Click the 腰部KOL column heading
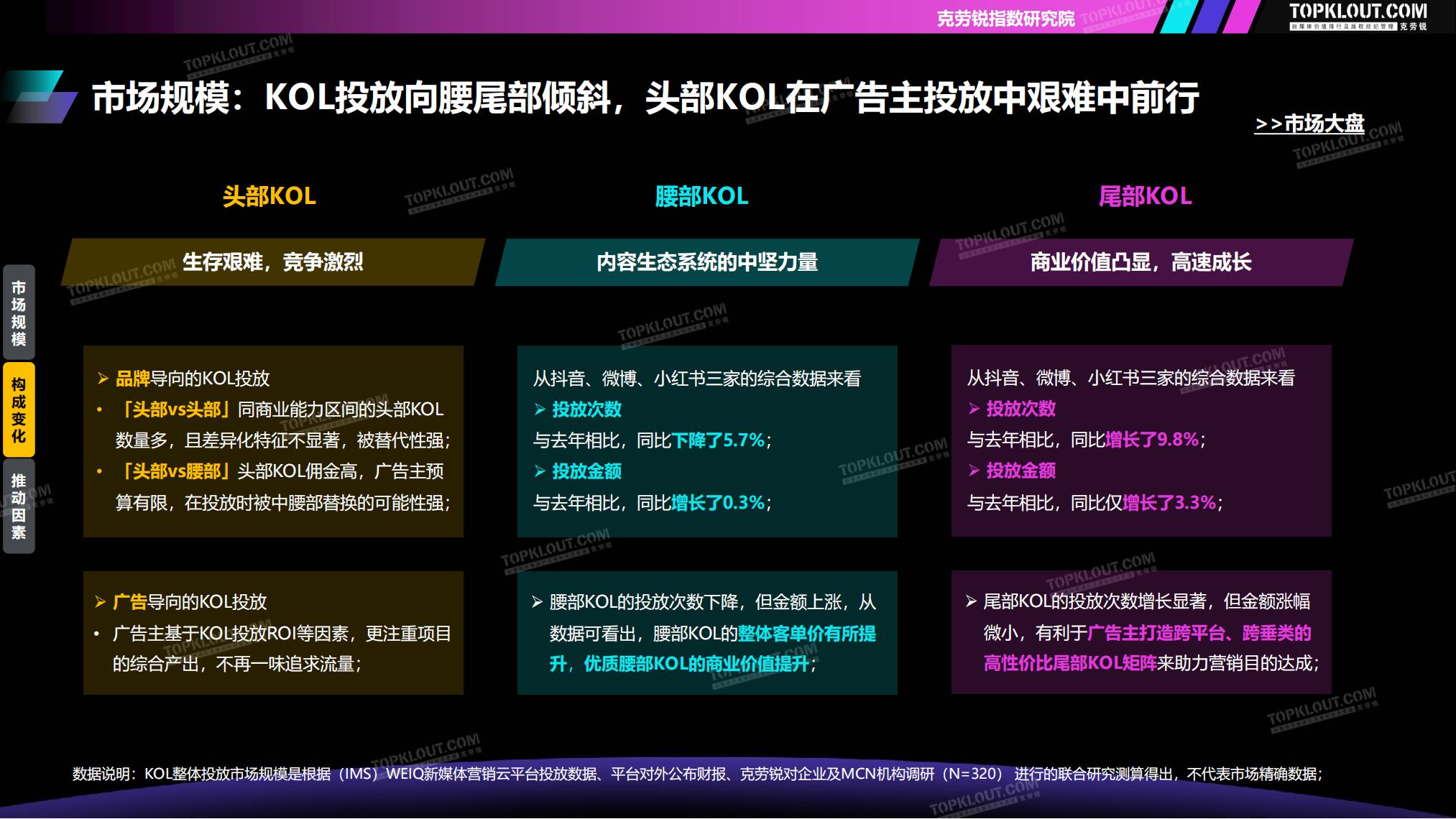The height and width of the screenshot is (819, 1456). (702, 196)
